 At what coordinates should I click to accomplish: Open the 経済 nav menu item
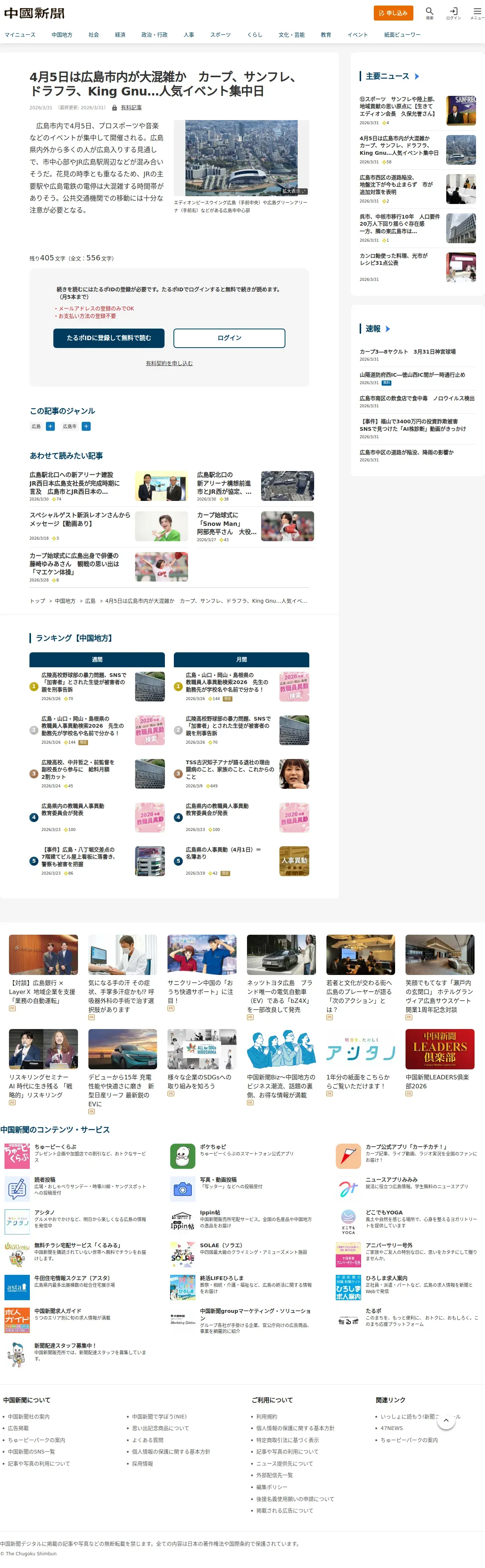point(120,35)
